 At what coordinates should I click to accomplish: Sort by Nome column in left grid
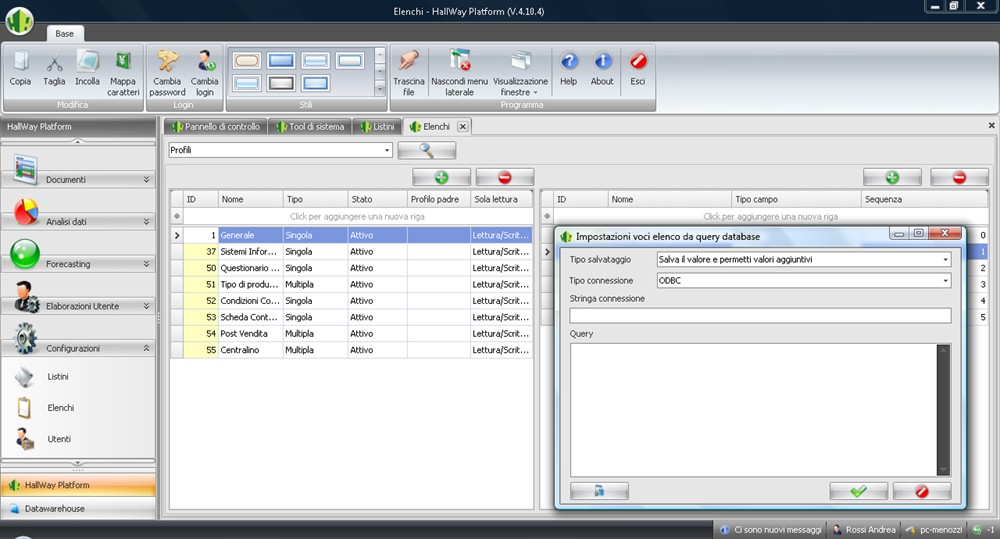(x=251, y=199)
